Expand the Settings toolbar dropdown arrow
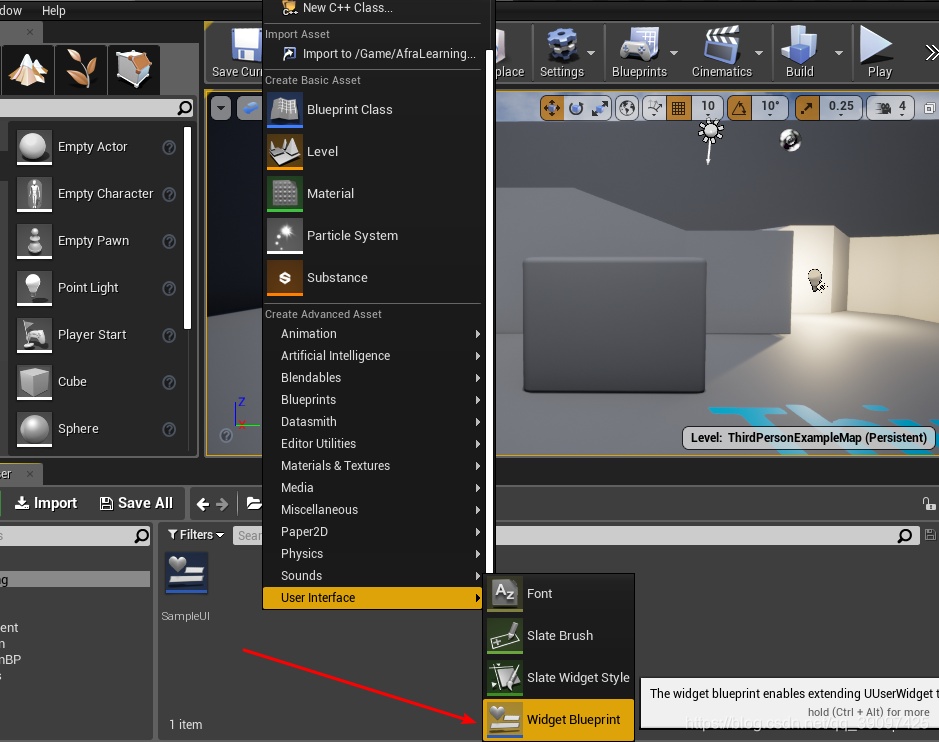939x742 pixels. tap(591, 53)
